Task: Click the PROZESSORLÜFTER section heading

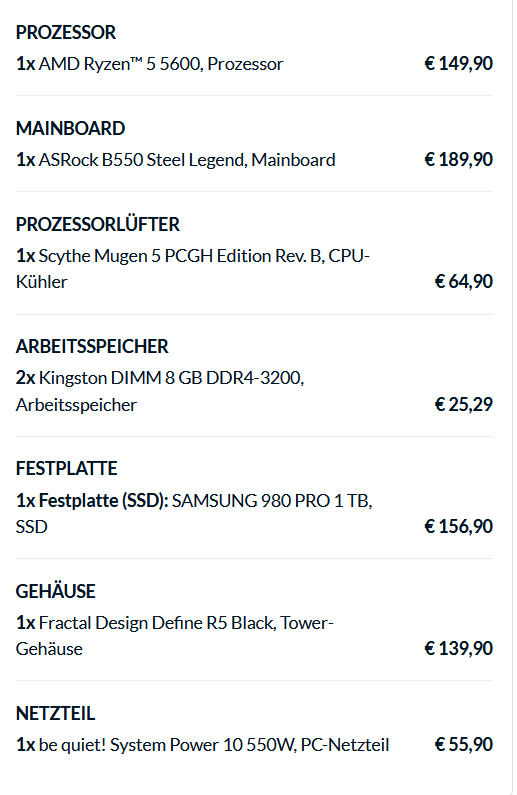Action: point(98,224)
